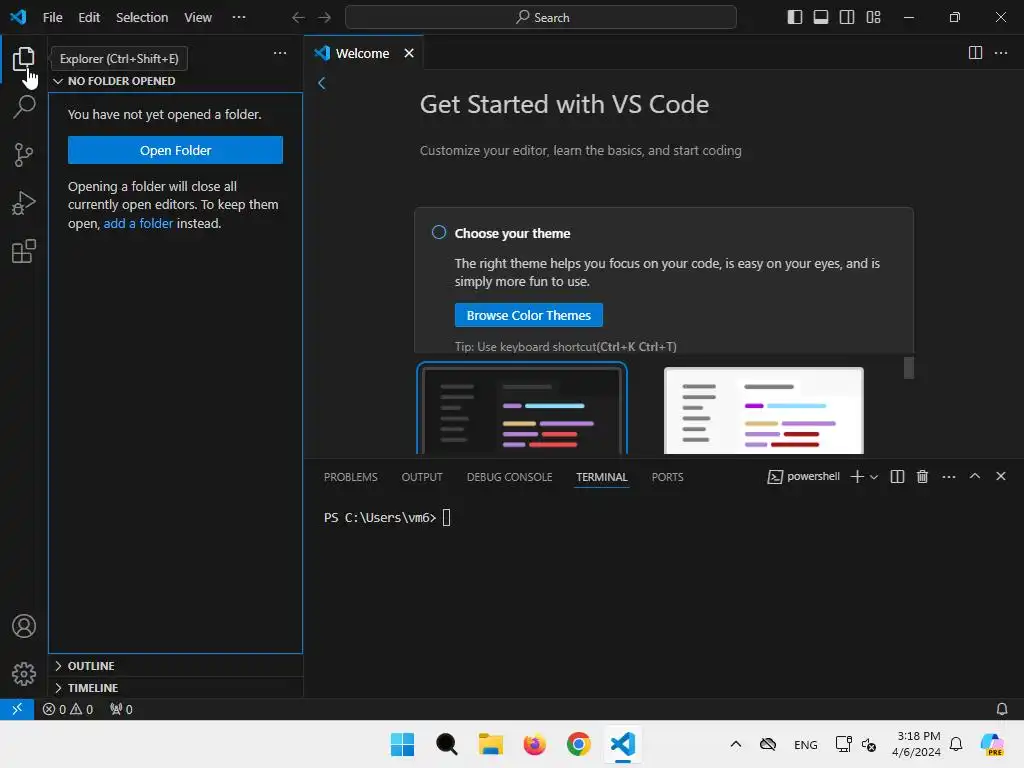Screen dimensions: 1024x768
Task: Open Explorer views and more actions ellipsis
Action: click(280, 53)
